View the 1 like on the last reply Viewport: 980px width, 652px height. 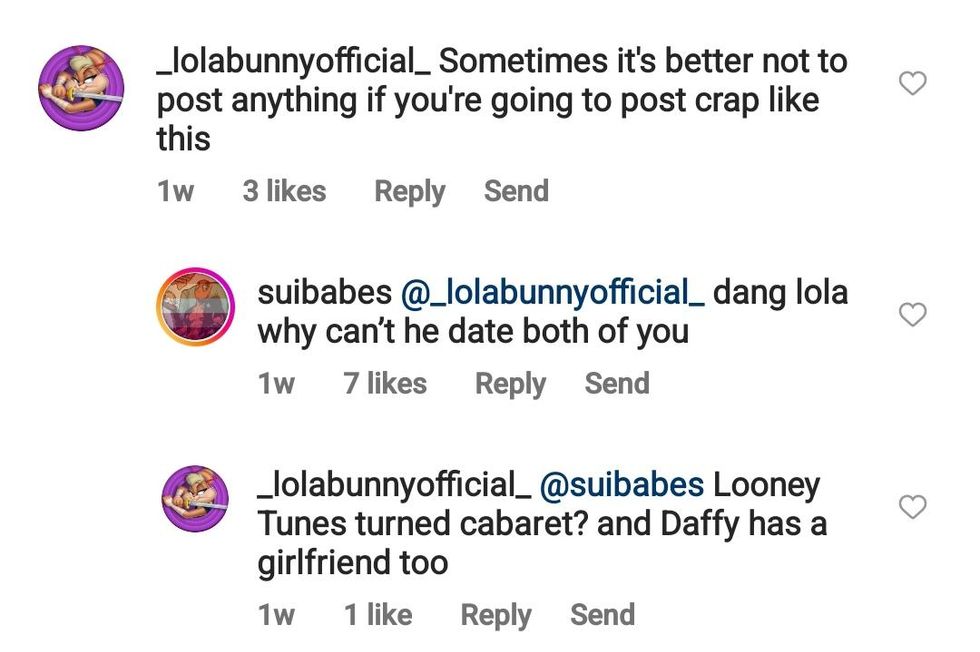[378, 615]
